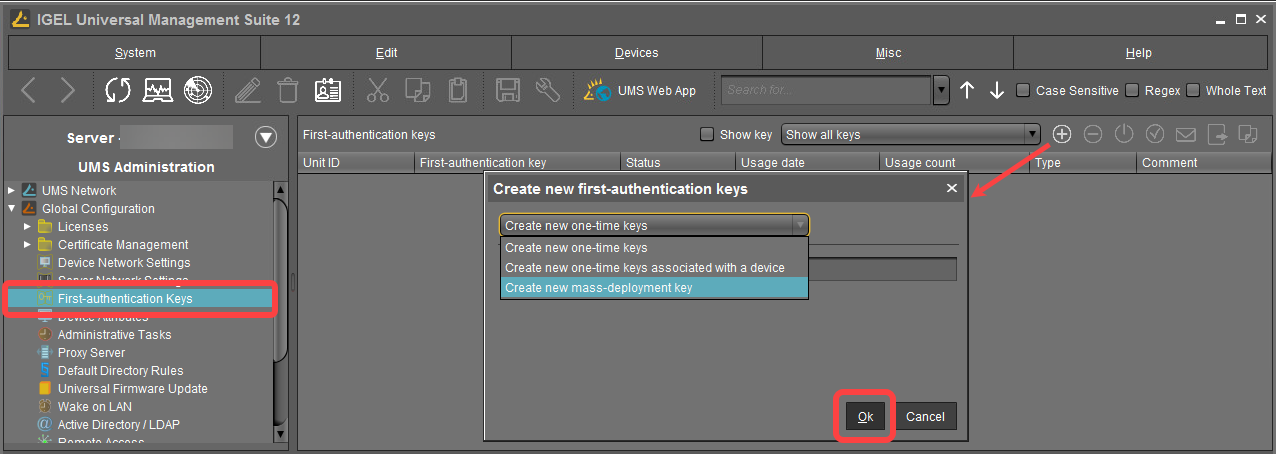Click the trash delete icon in toolbar

pyautogui.click(x=288, y=90)
